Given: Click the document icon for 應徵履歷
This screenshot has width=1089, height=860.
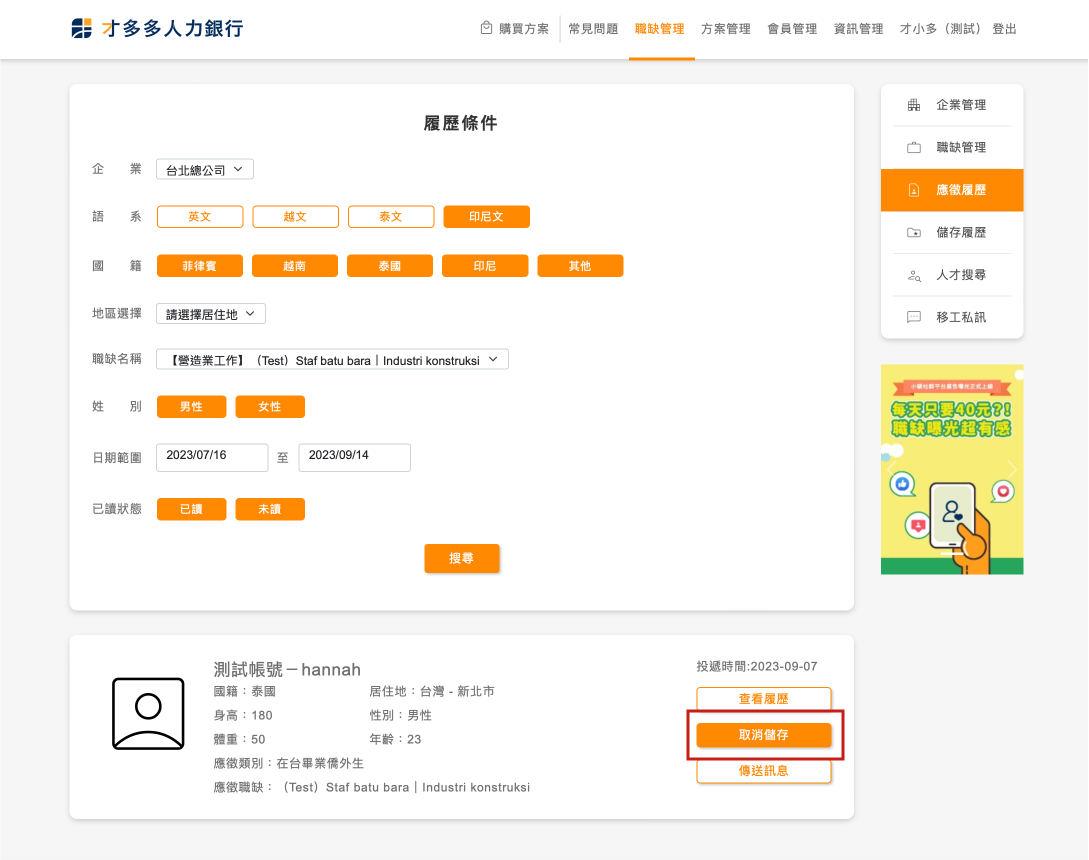Looking at the screenshot, I should click(913, 190).
